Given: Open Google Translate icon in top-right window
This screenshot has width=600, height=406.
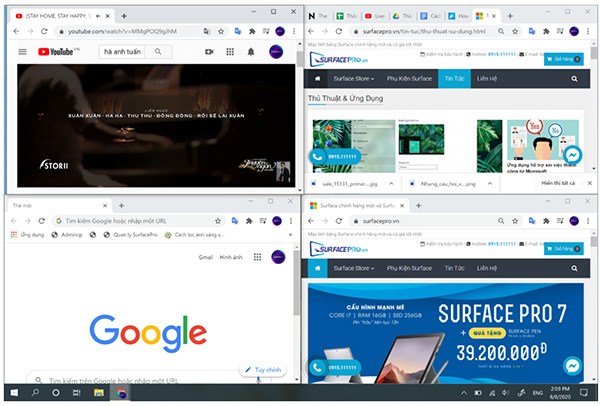Looking at the screenshot, I should click(x=532, y=31).
